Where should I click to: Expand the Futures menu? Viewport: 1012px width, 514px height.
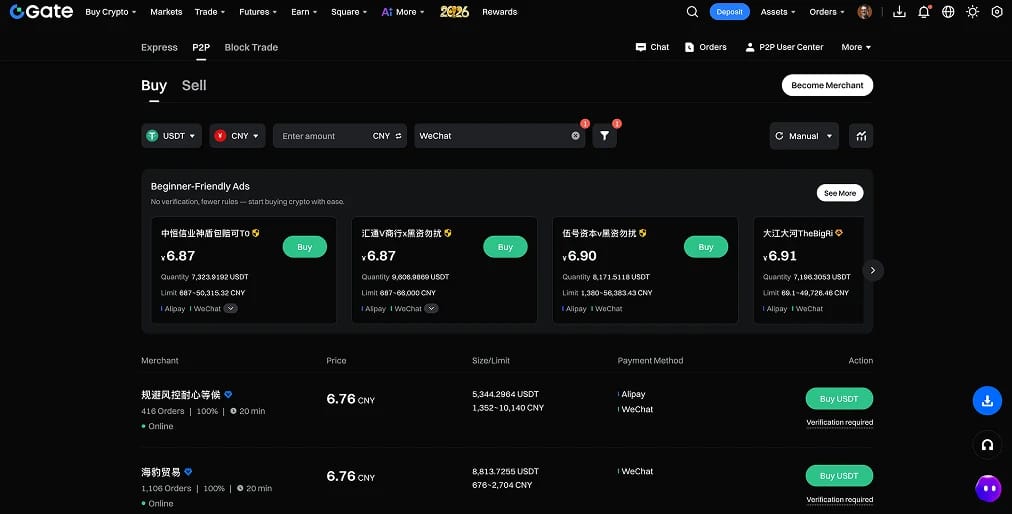coord(258,12)
